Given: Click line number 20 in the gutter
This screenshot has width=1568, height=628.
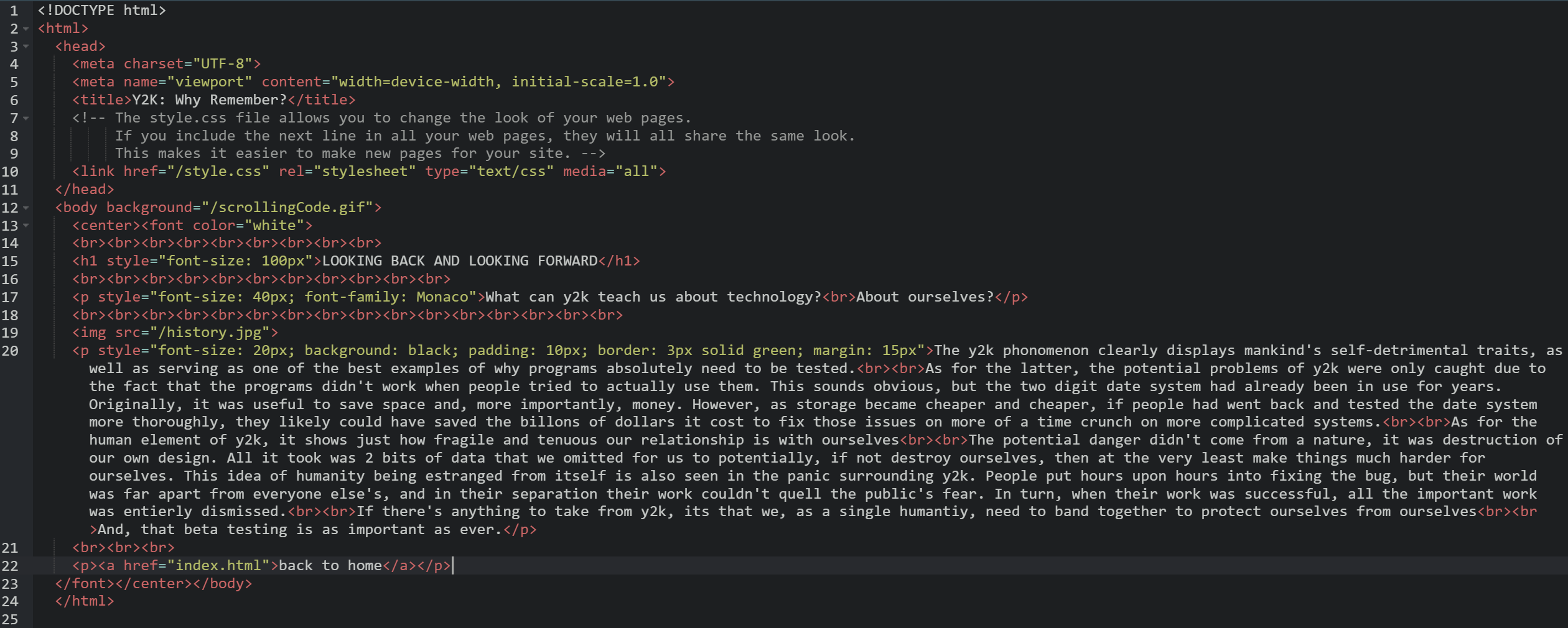Looking at the screenshot, I should (x=10, y=351).
